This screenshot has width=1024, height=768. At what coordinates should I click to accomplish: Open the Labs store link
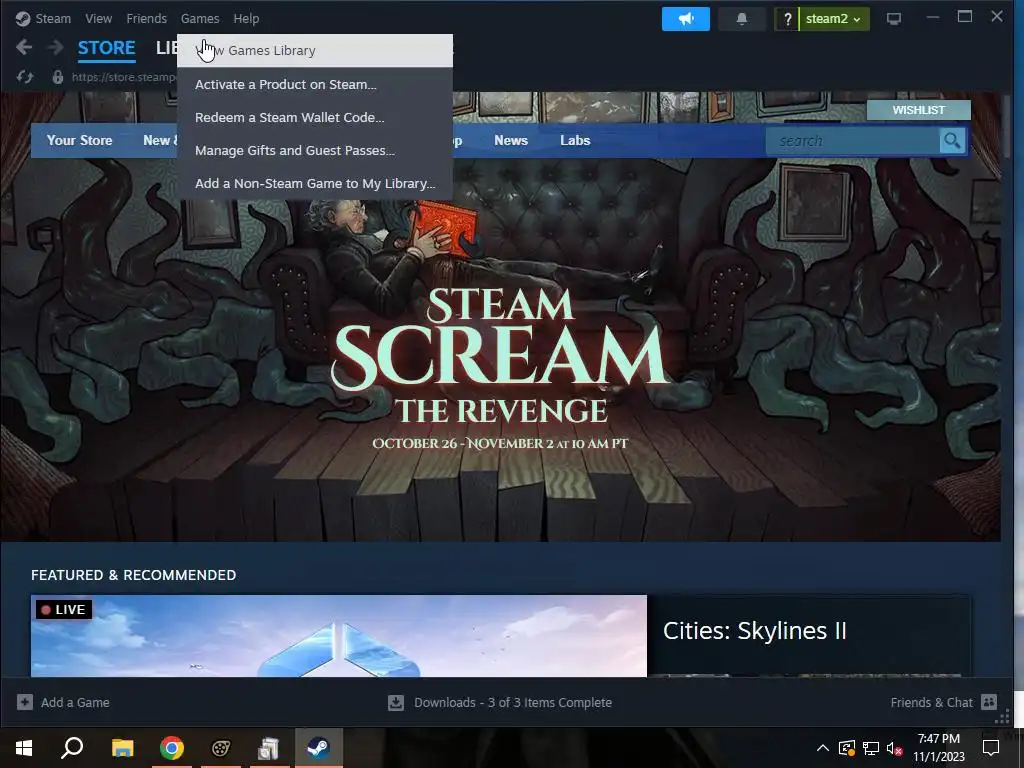coord(575,140)
